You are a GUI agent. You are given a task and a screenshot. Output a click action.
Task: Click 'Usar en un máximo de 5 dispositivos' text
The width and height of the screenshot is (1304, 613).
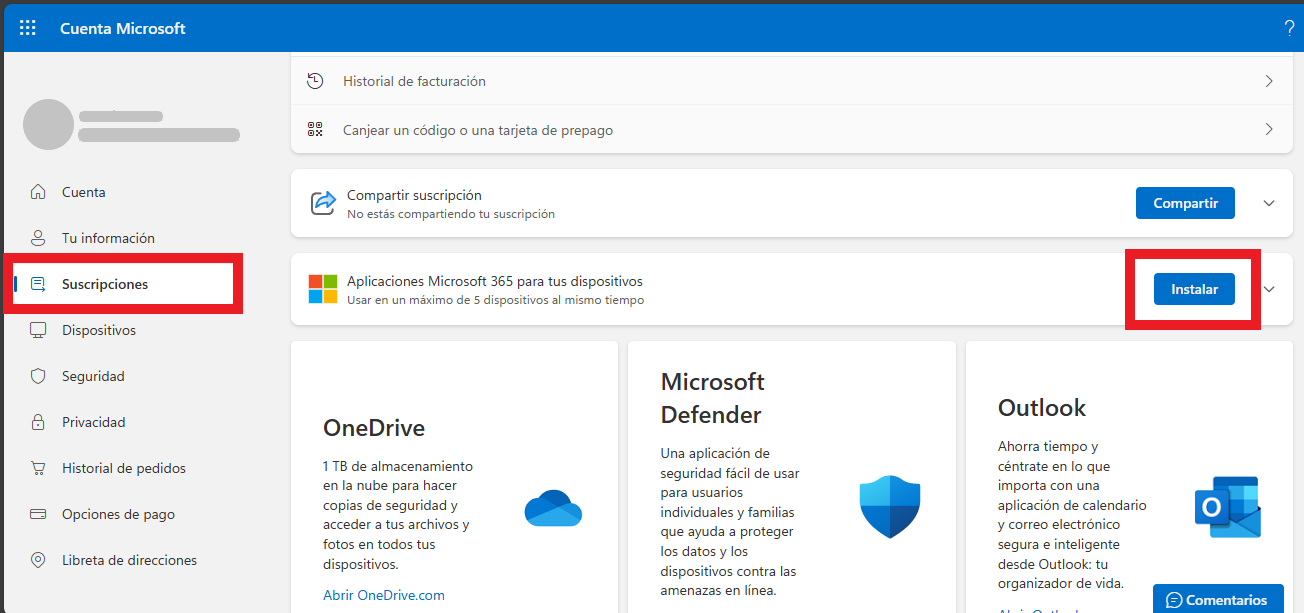coord(496,300)
